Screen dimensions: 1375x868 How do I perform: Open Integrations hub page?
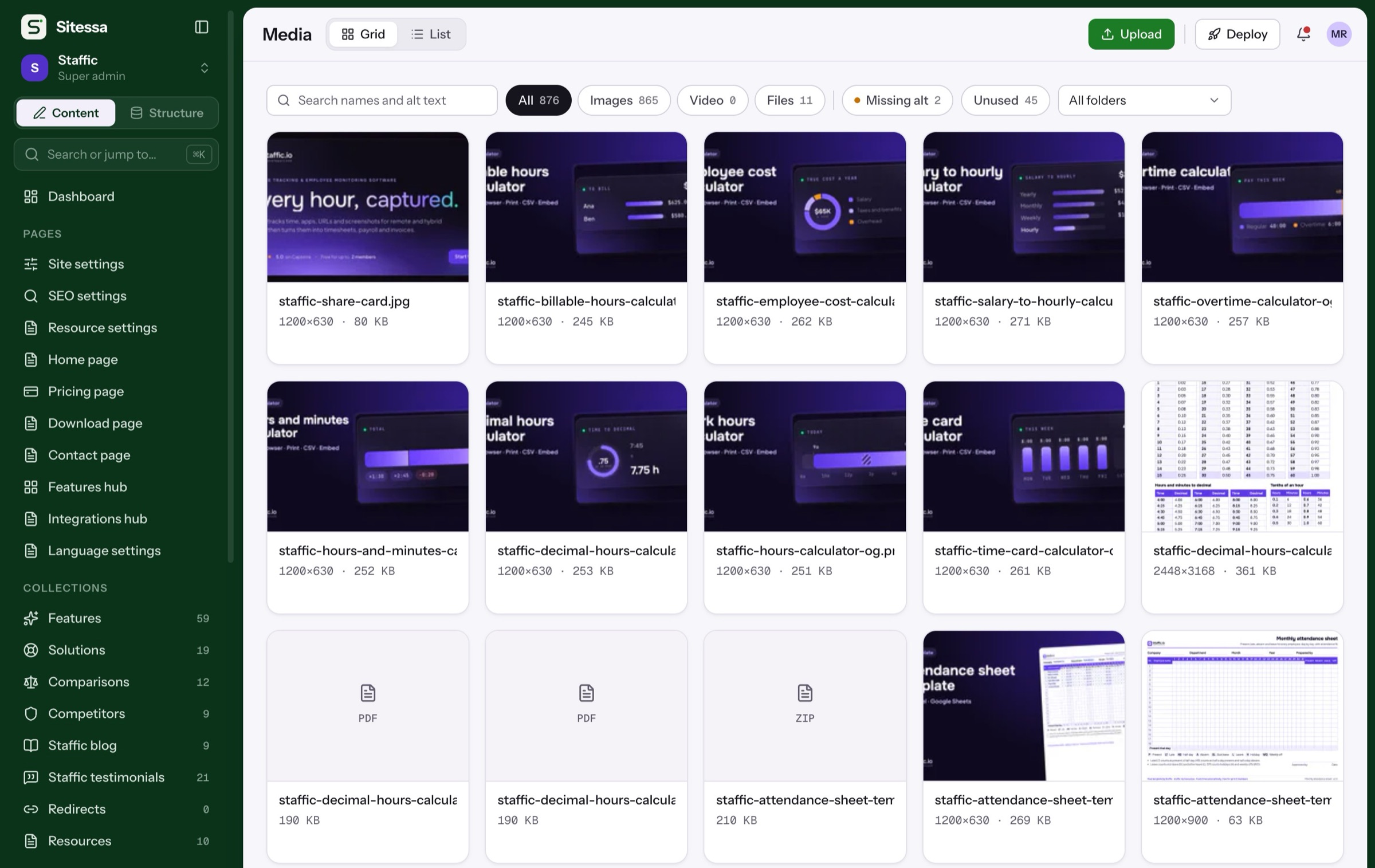pos(116,519)
